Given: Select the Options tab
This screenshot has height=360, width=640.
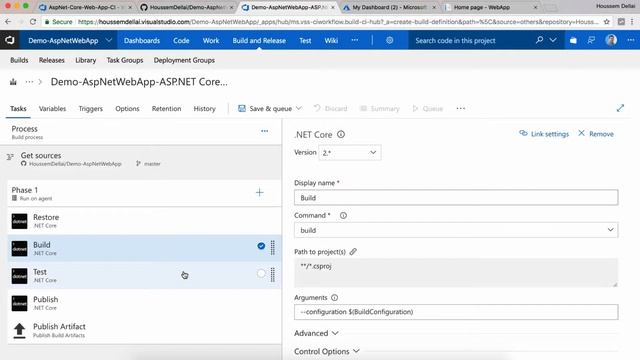Looking at the screenshot, I should pyautogui.click(x=127, y=109).
